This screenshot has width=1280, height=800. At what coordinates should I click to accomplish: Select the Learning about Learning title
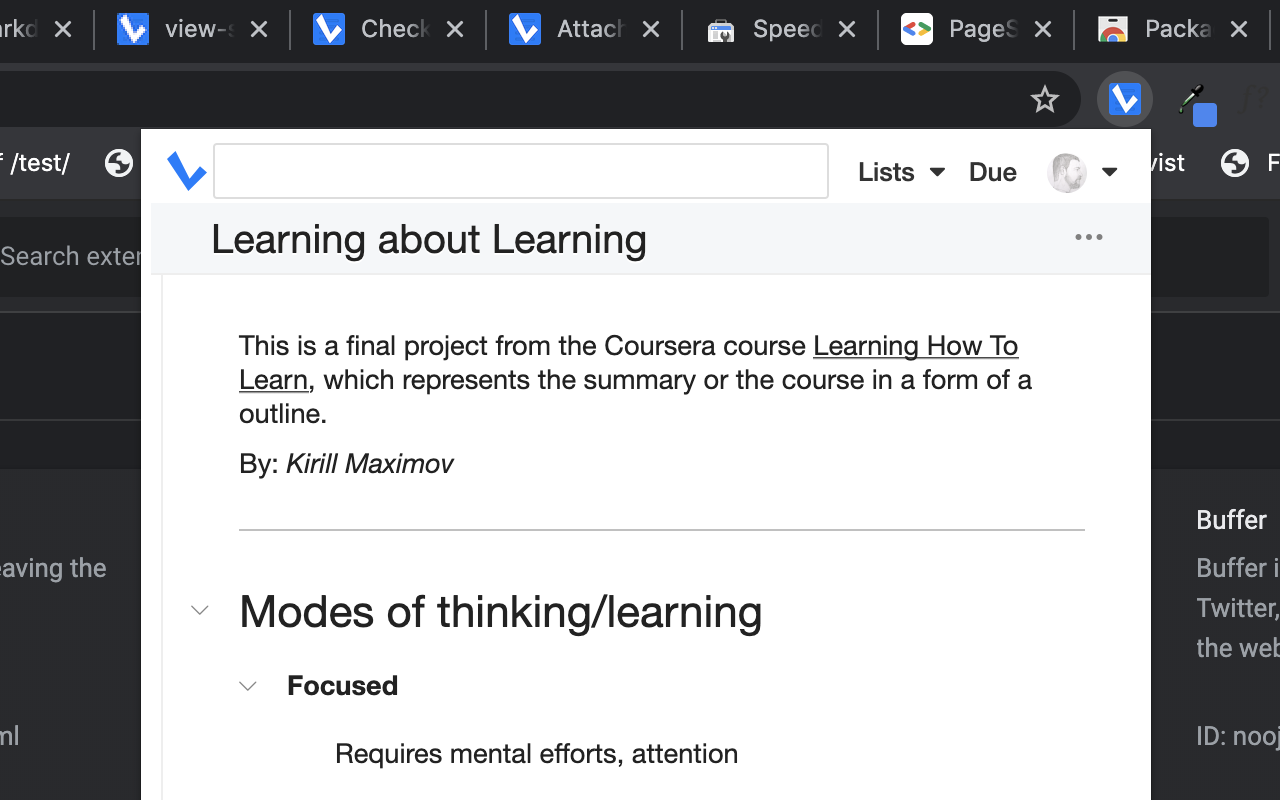coord(429,240)
